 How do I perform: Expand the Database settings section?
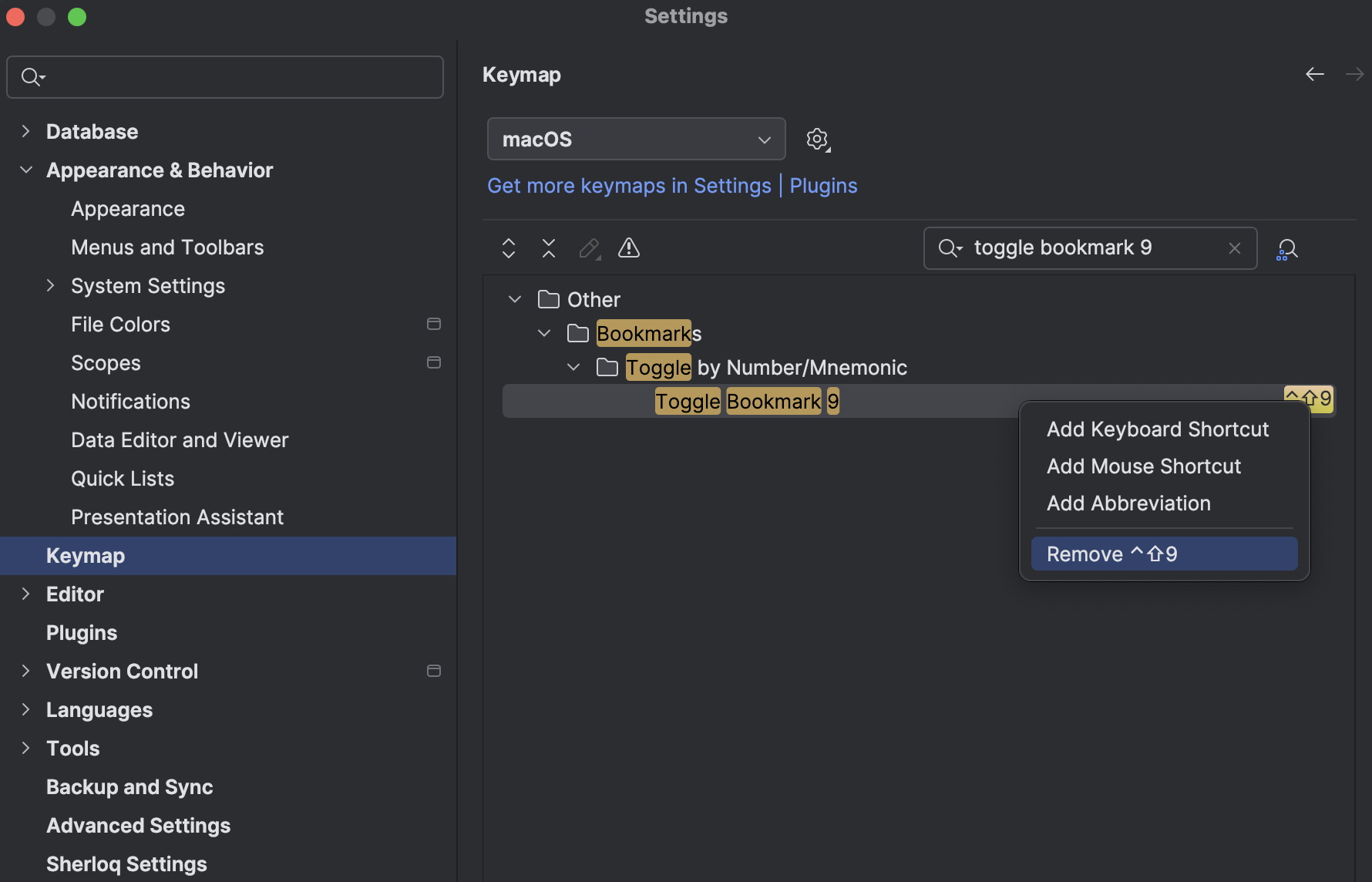(x=26, y=131)
